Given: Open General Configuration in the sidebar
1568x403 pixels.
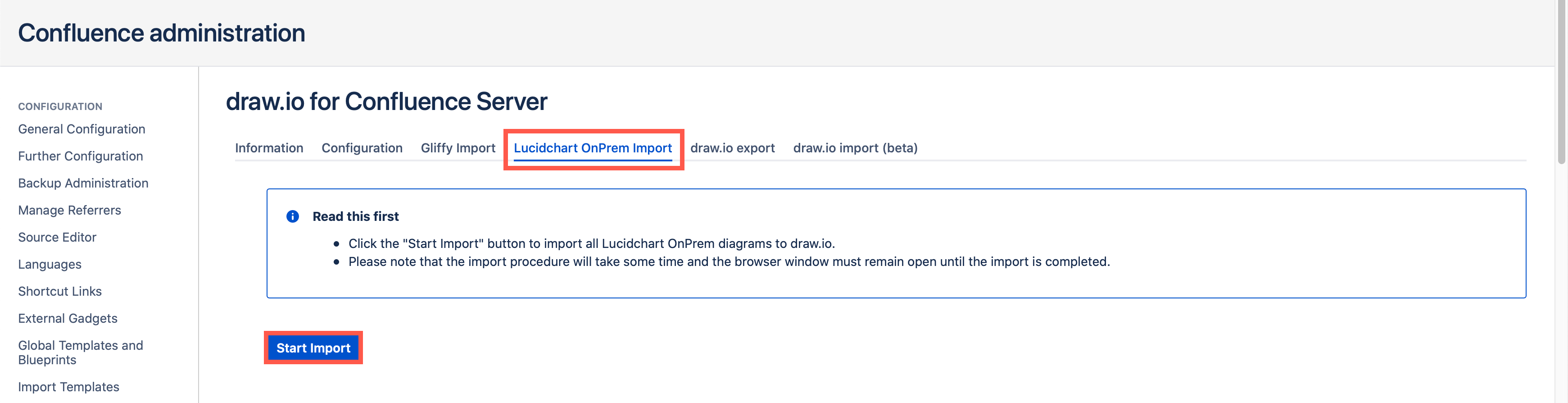Looking at the screenshot, I should [x=82, y=128].
